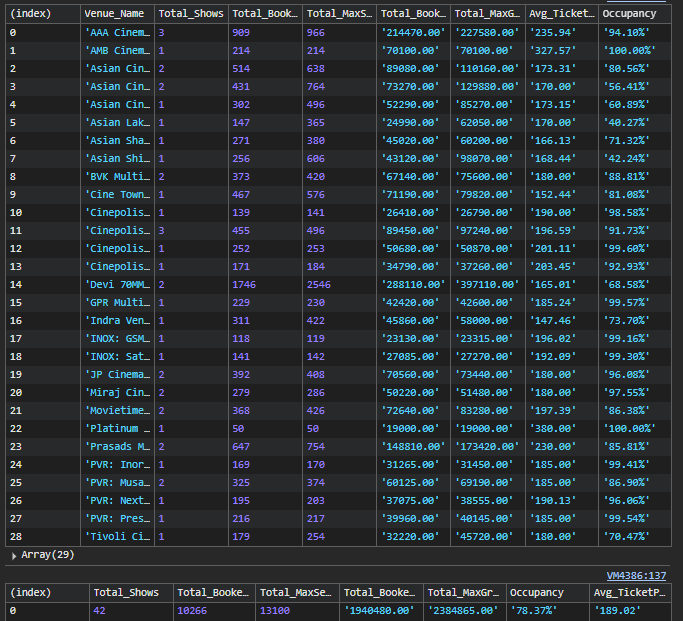Select the 'Movietime… venue cell

[117, 411]
